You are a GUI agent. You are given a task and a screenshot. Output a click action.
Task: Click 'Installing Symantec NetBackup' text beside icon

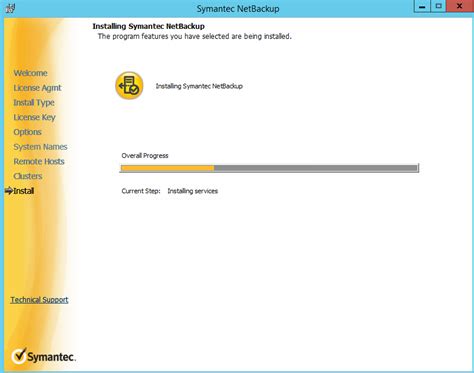tap(199, 86)
